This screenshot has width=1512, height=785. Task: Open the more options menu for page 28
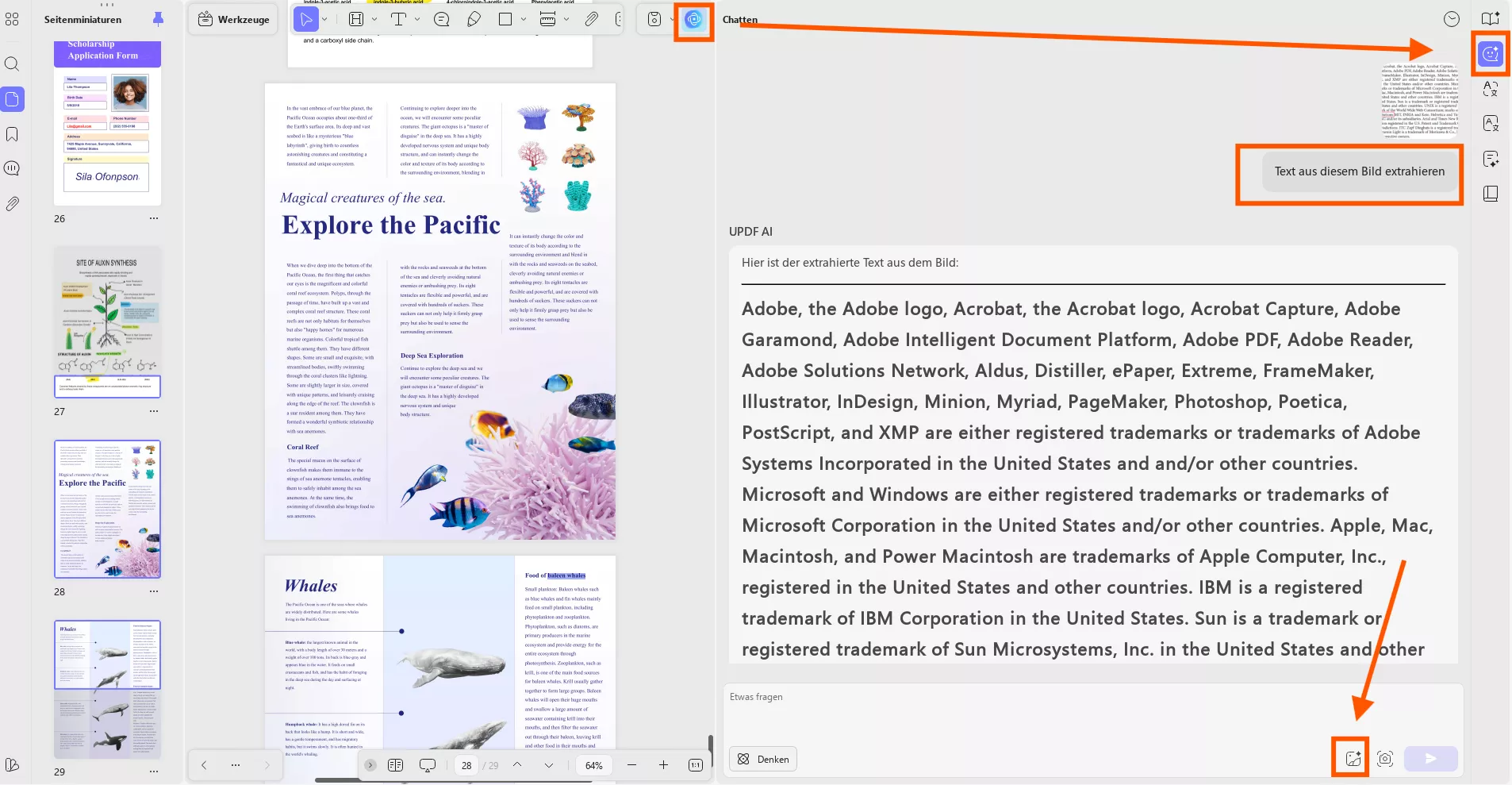[x=154, y=591]
